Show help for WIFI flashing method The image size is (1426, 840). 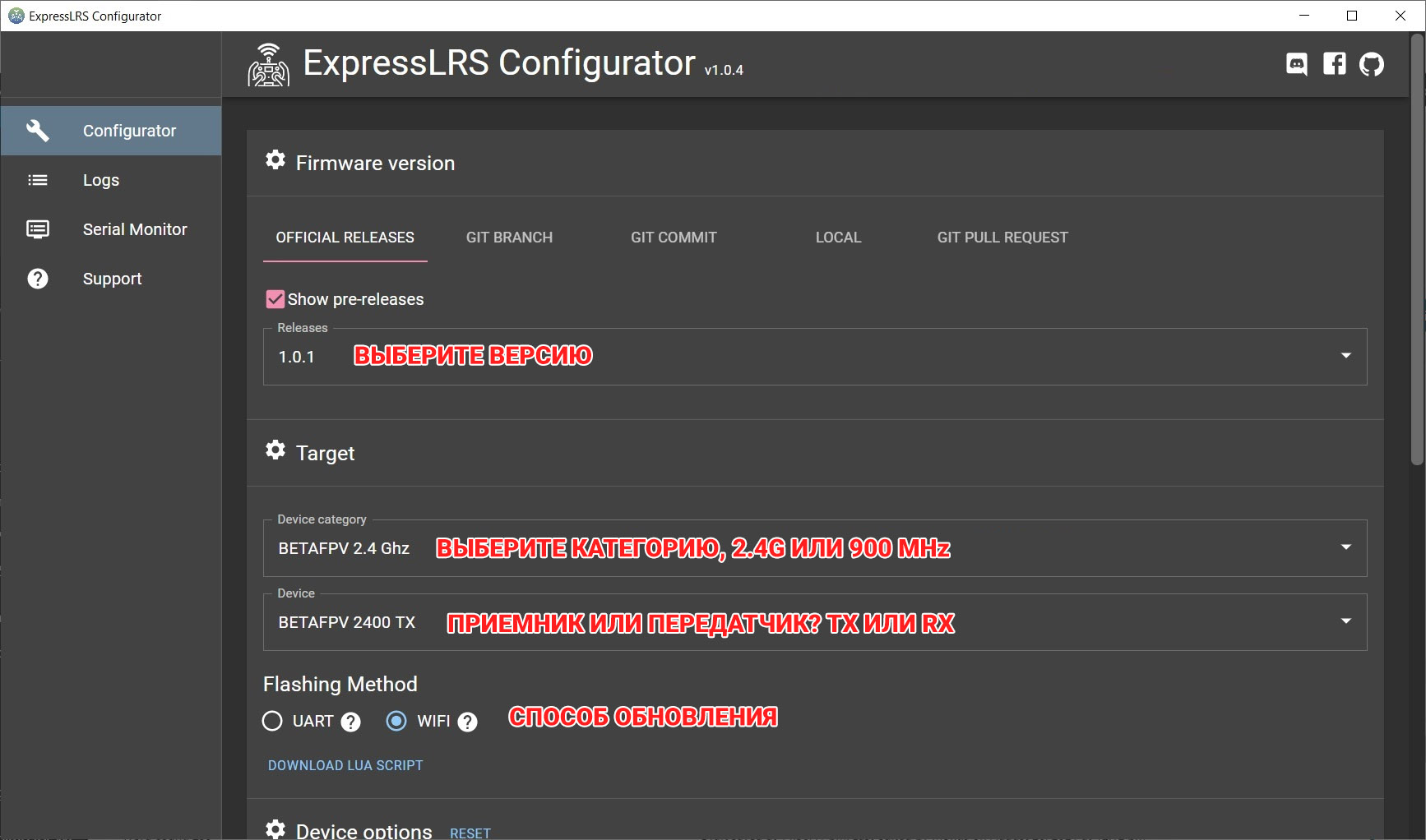coord(468,722)
